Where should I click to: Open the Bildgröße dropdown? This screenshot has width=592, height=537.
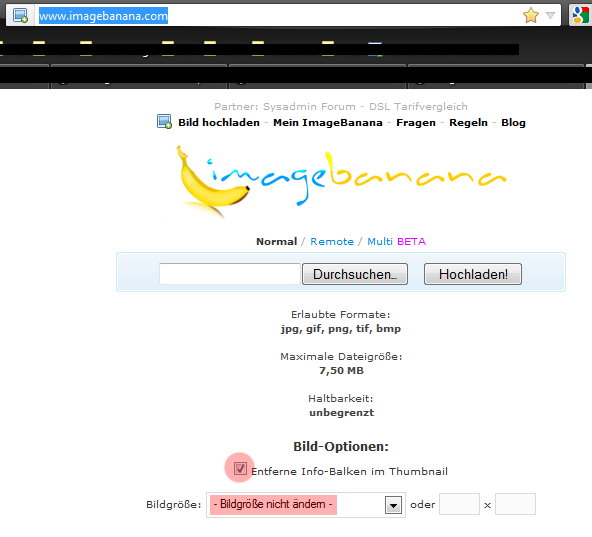[x=305, y=505]
